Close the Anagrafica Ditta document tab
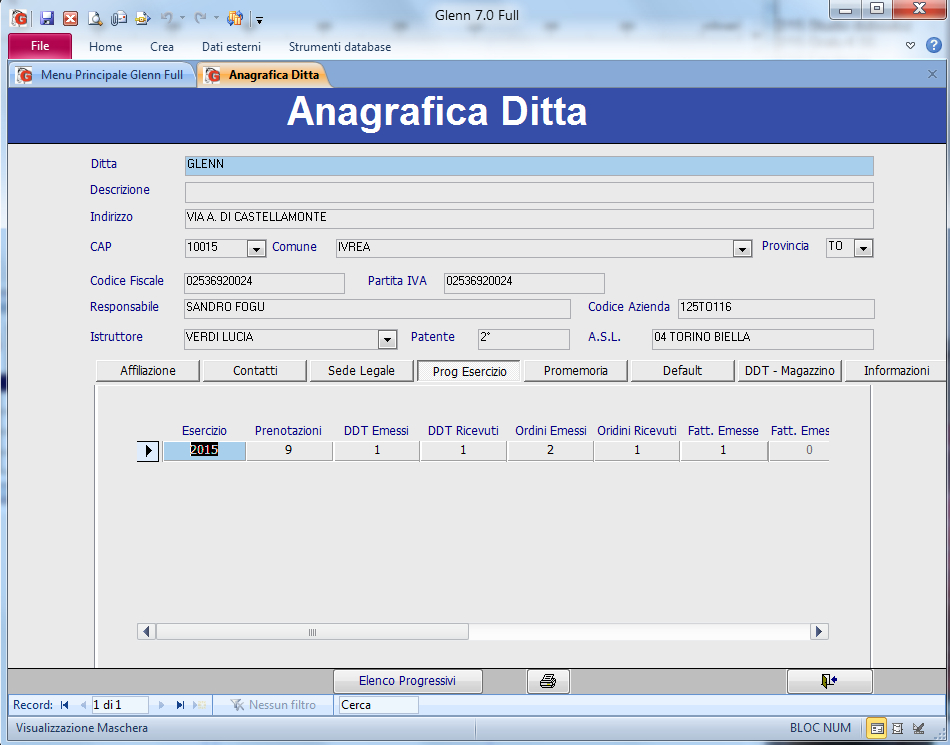 932,74
